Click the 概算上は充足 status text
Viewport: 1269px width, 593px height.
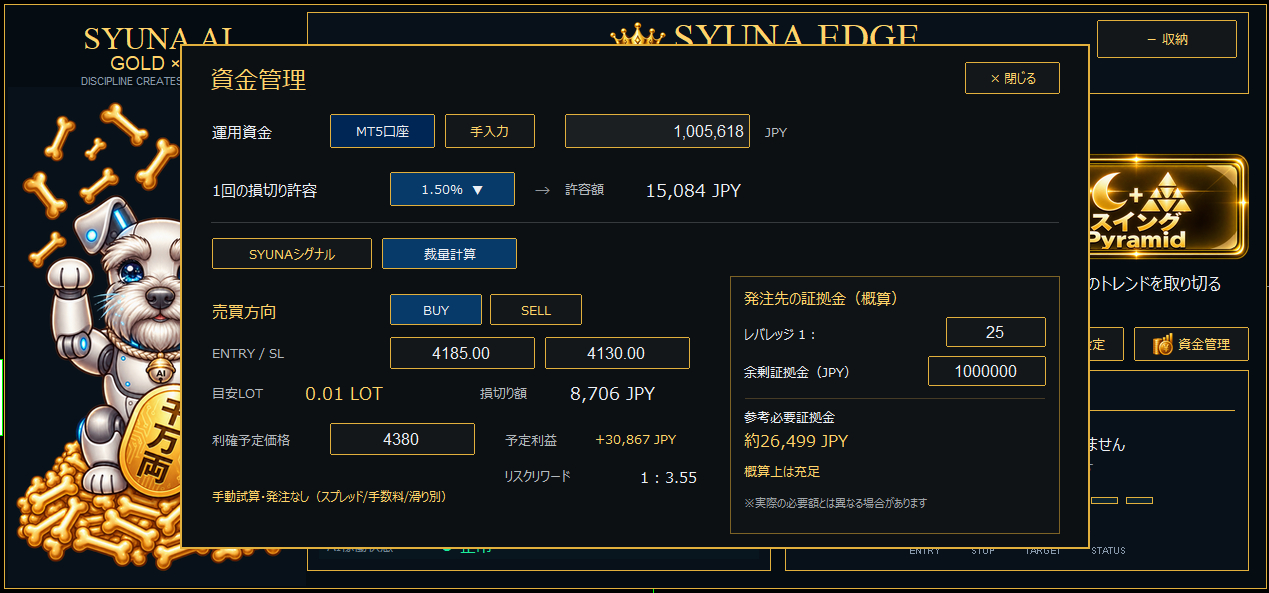[x=782, y=472]
